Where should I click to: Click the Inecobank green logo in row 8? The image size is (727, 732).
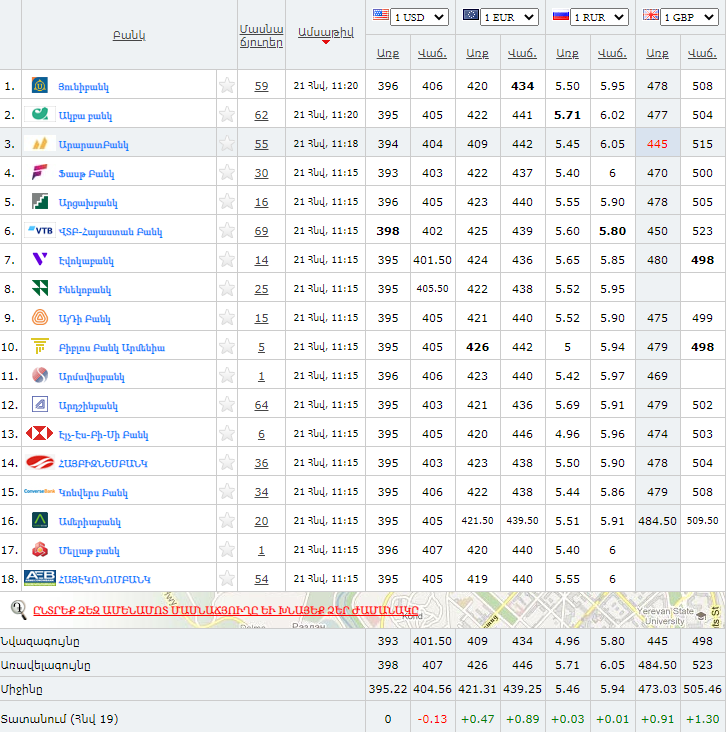[40, 288]
